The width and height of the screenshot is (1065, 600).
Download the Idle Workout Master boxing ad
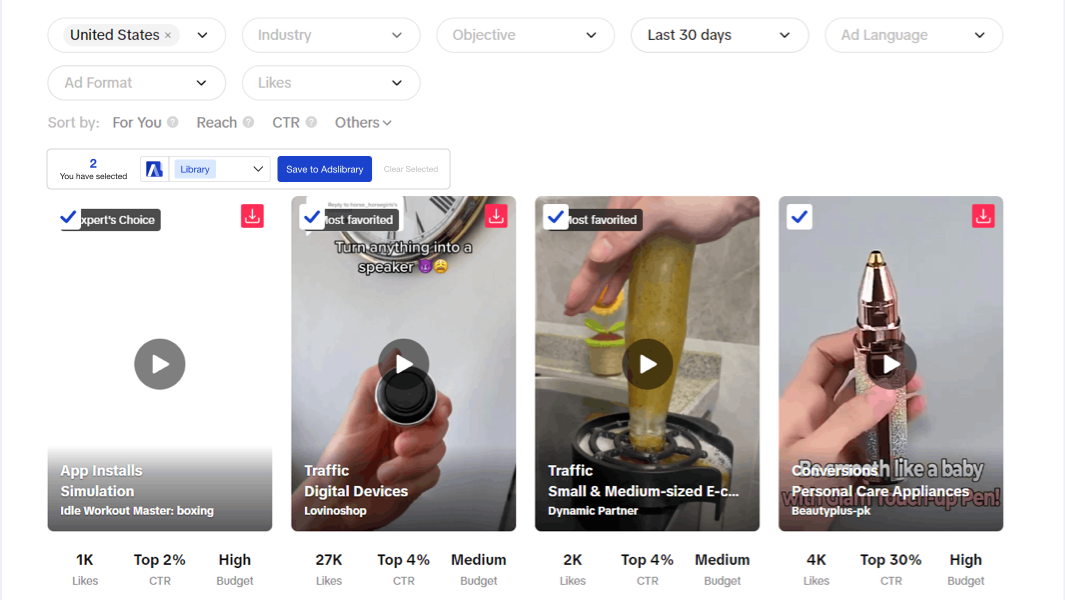[252, 216]
